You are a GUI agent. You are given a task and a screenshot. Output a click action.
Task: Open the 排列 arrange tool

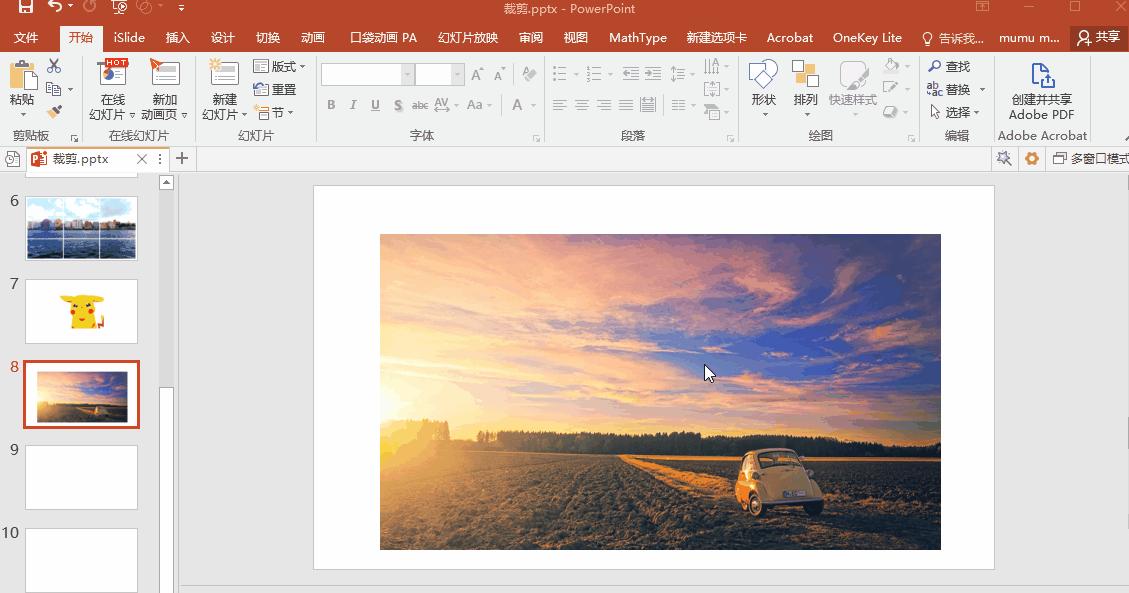pyautogui.click(x=805, y=76)
